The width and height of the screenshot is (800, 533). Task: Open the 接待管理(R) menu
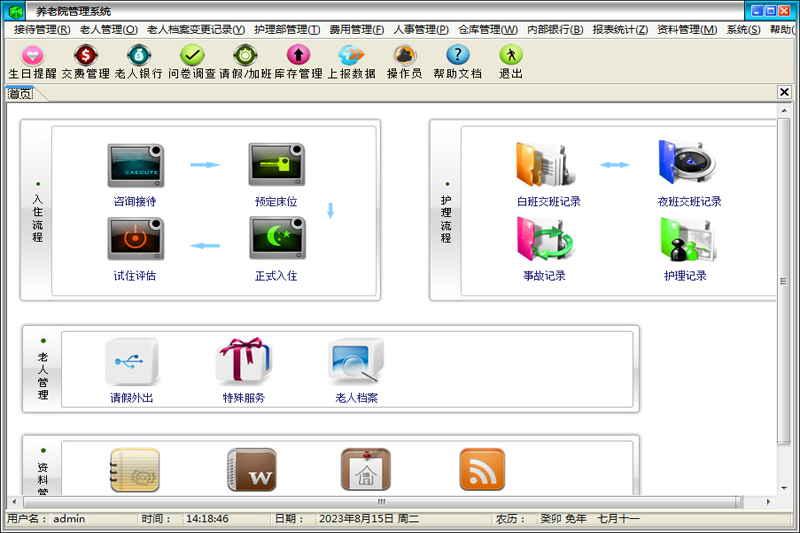coord(42,30)
